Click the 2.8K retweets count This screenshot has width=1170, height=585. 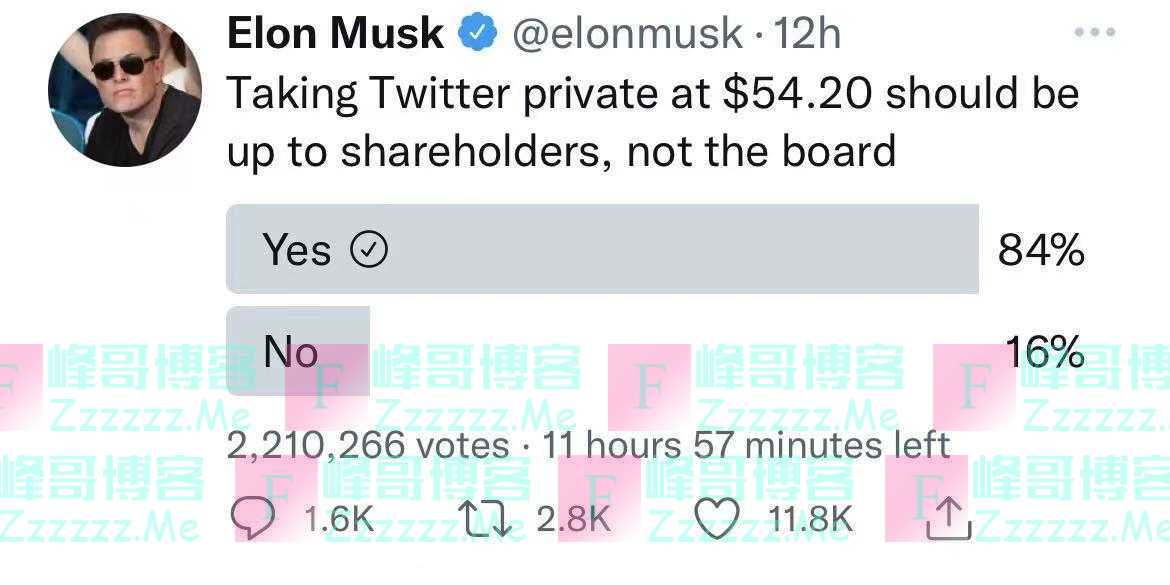pos(573,519)
